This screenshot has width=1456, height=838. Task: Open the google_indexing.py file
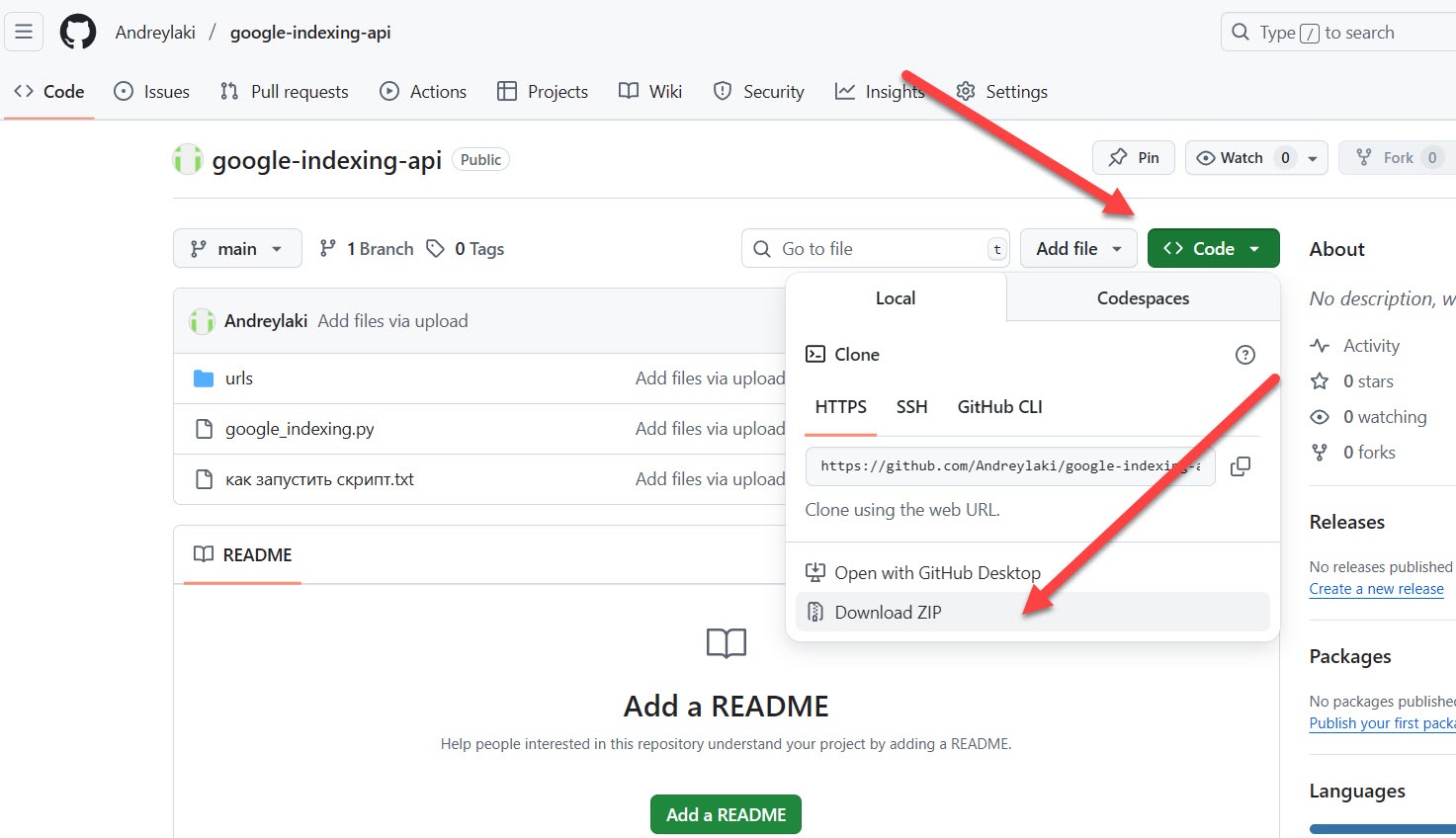pos(300,429)
